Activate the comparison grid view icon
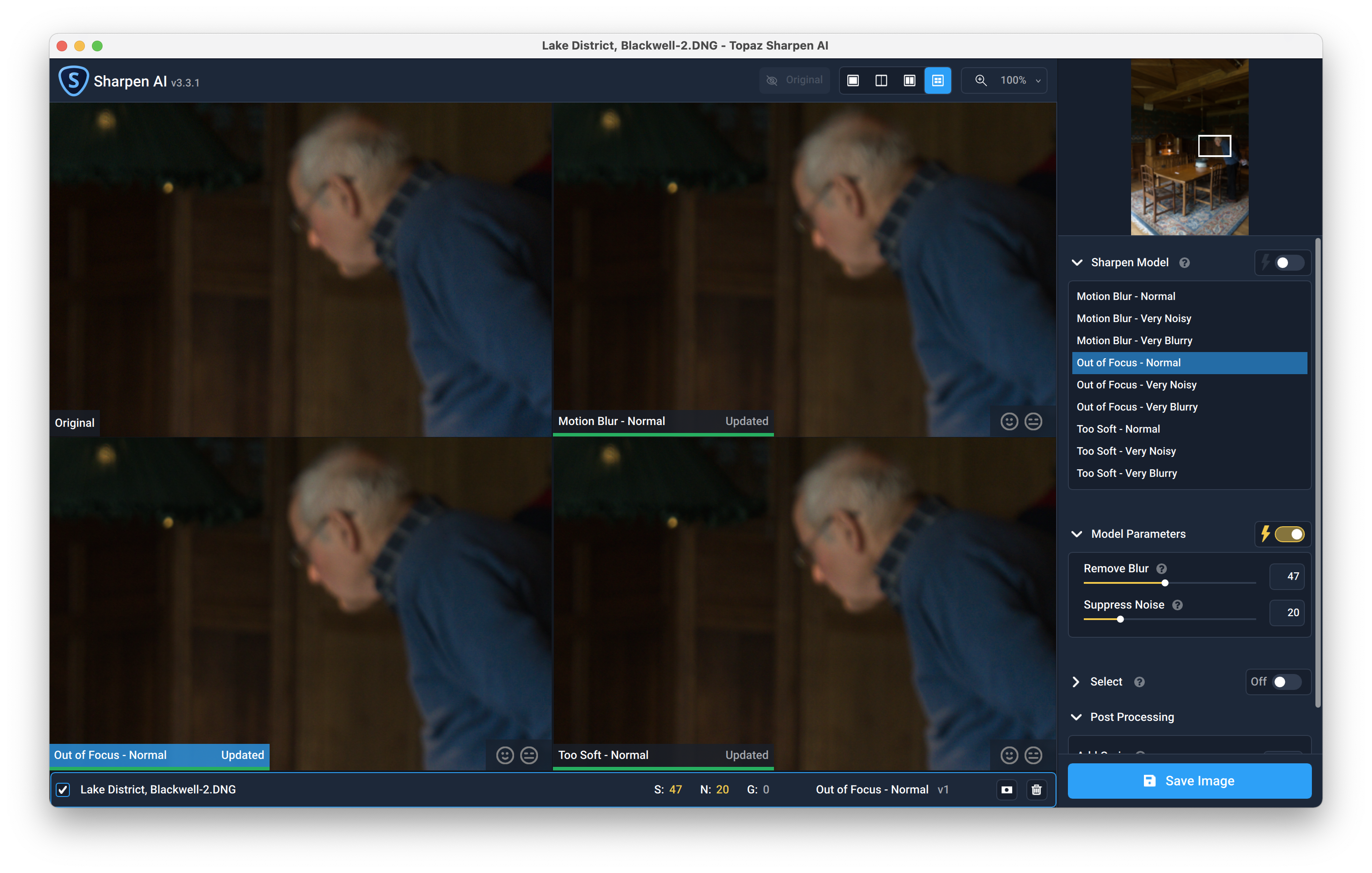1372x873 pixels. (x=938, y=80)
